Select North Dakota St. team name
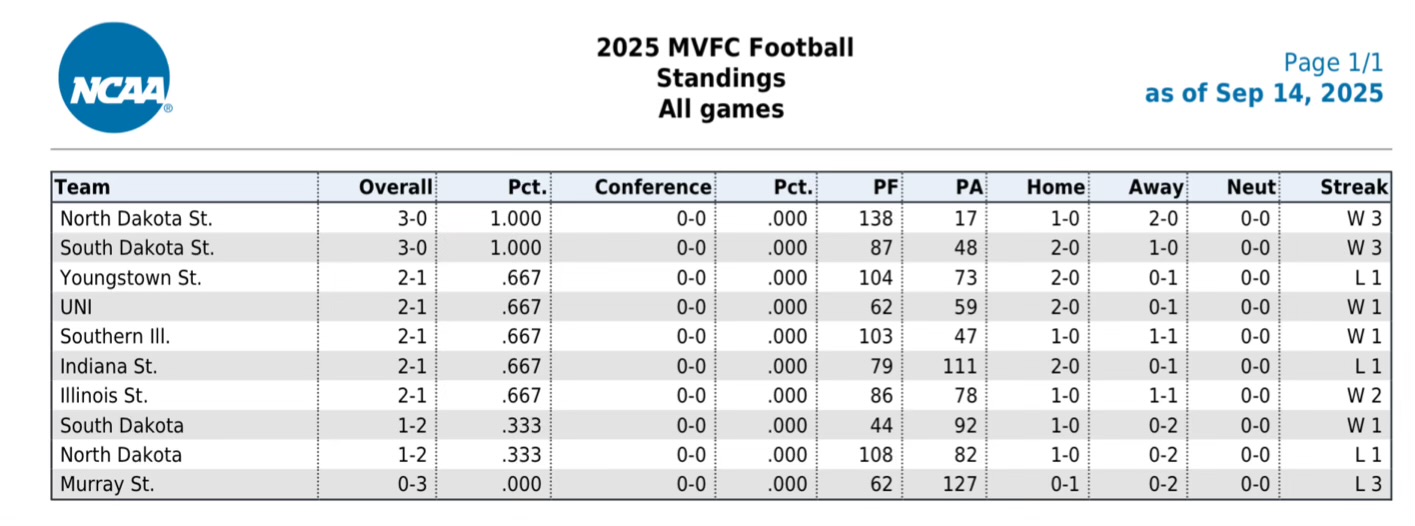The height and width of the screenshot is (526, 1415). [136, 218]
